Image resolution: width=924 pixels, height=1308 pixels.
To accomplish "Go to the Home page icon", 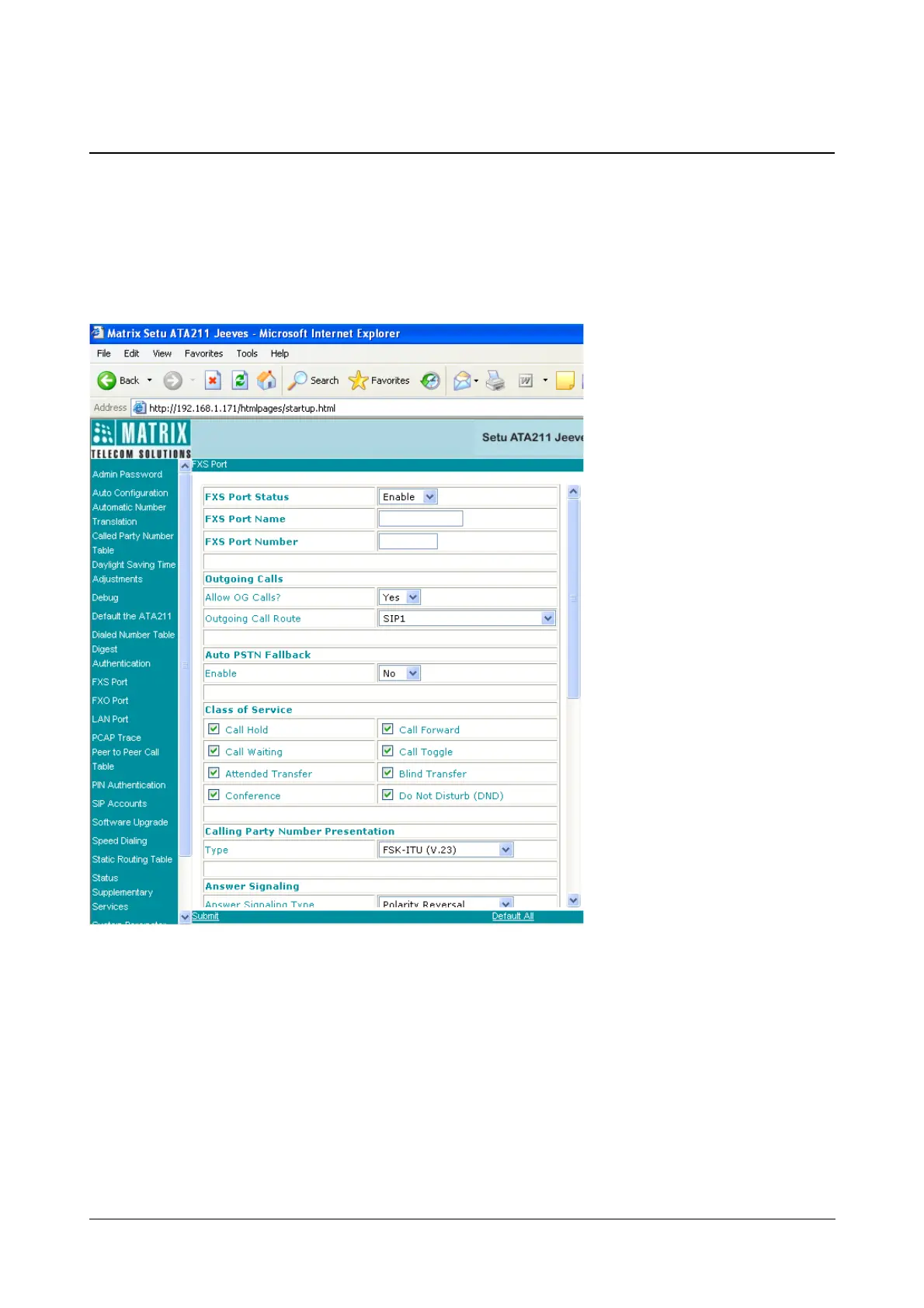I will [266, 380].
